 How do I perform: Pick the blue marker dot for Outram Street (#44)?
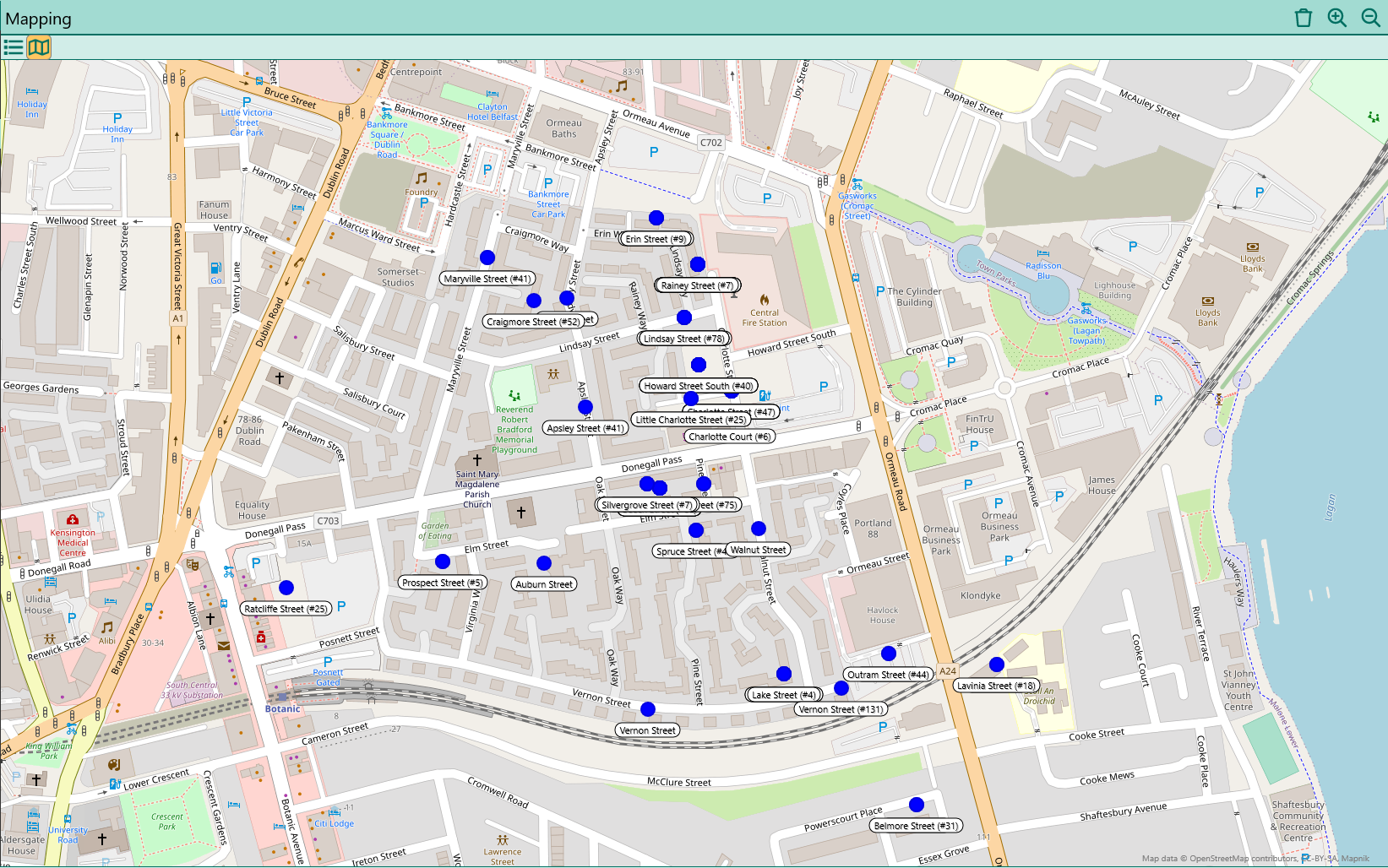pyautogui.click(x=889, y=654)
